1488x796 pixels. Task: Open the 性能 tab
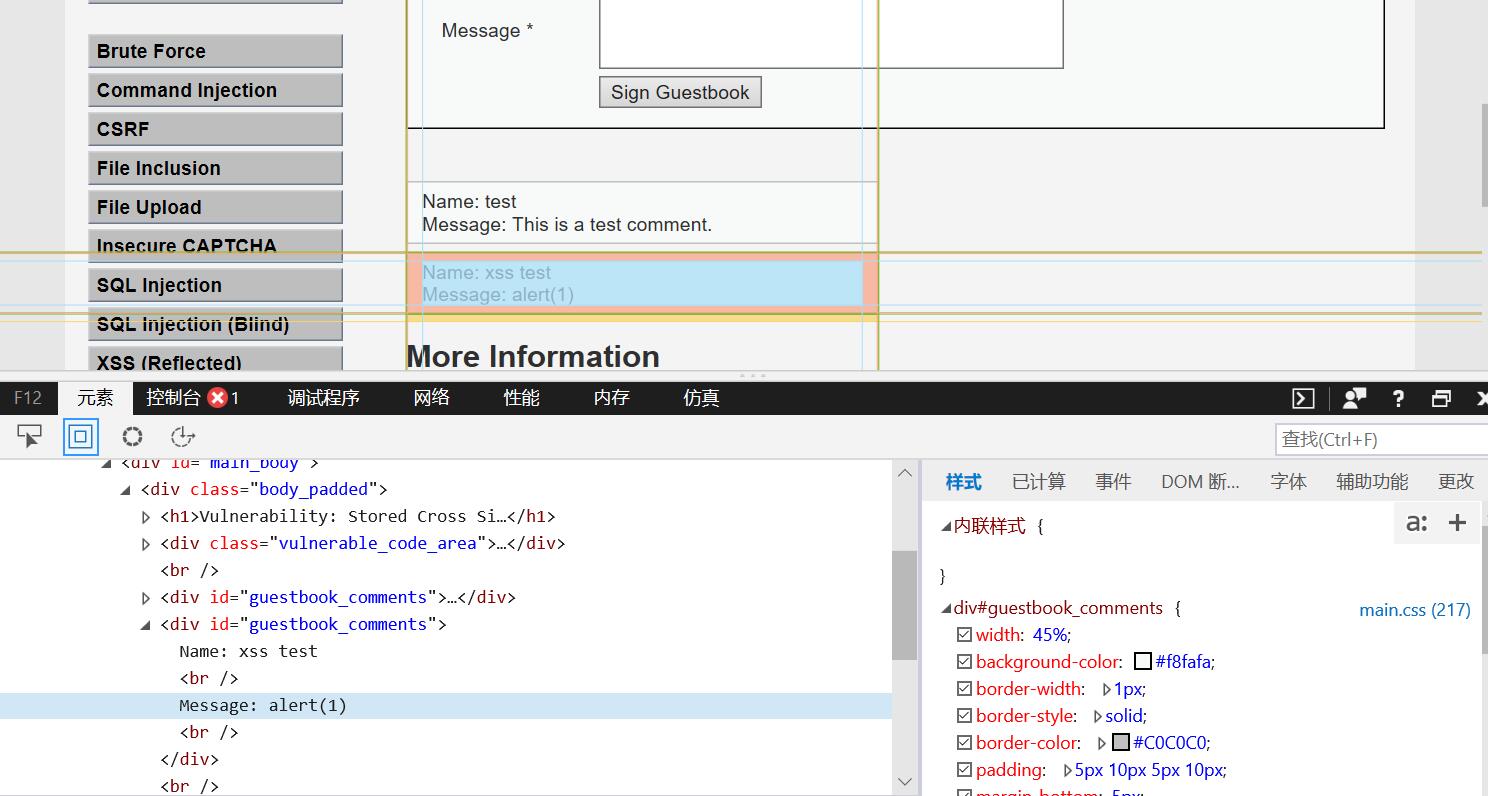(x=521, y=398)
